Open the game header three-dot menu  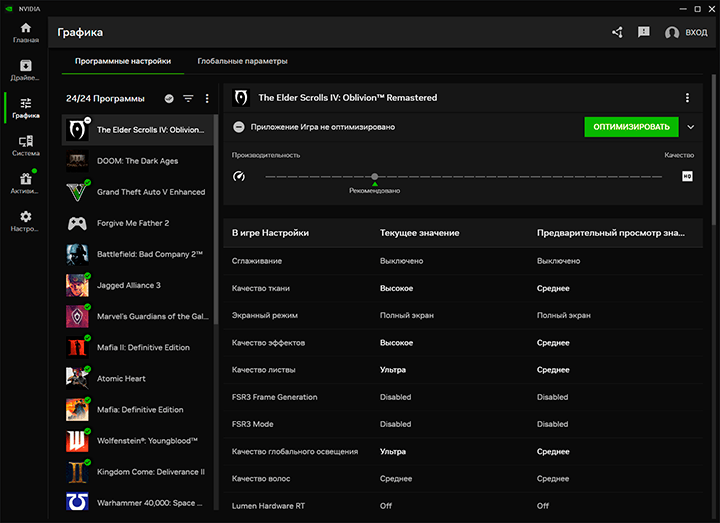click(687, 98)
